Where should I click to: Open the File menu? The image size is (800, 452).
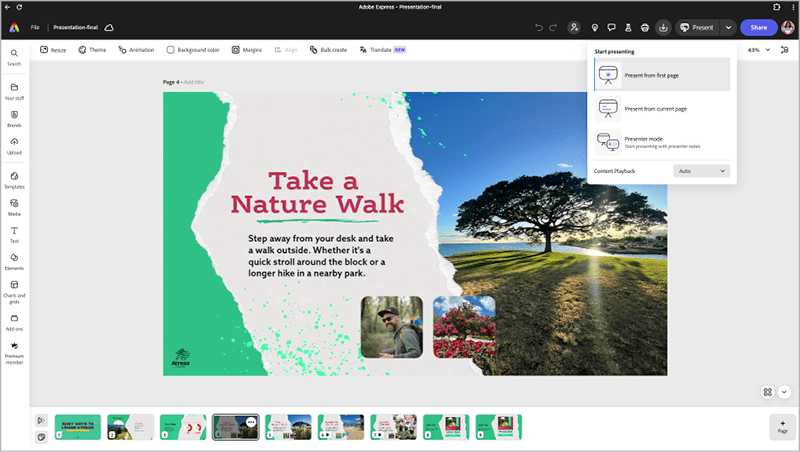[35, 28]
